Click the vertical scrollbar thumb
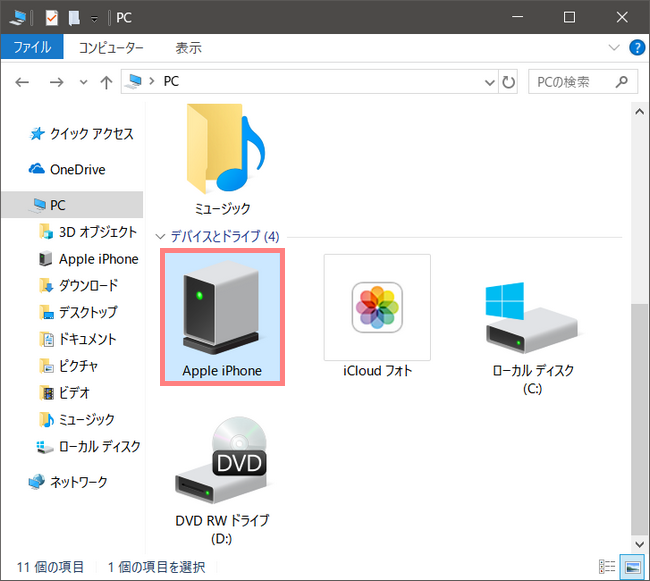 click(639, 419)
